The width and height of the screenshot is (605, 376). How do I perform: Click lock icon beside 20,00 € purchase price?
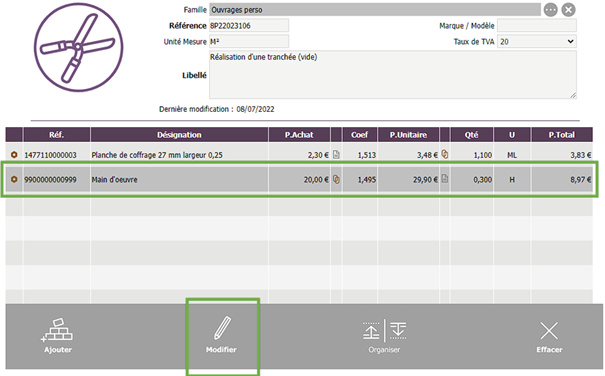336,179
